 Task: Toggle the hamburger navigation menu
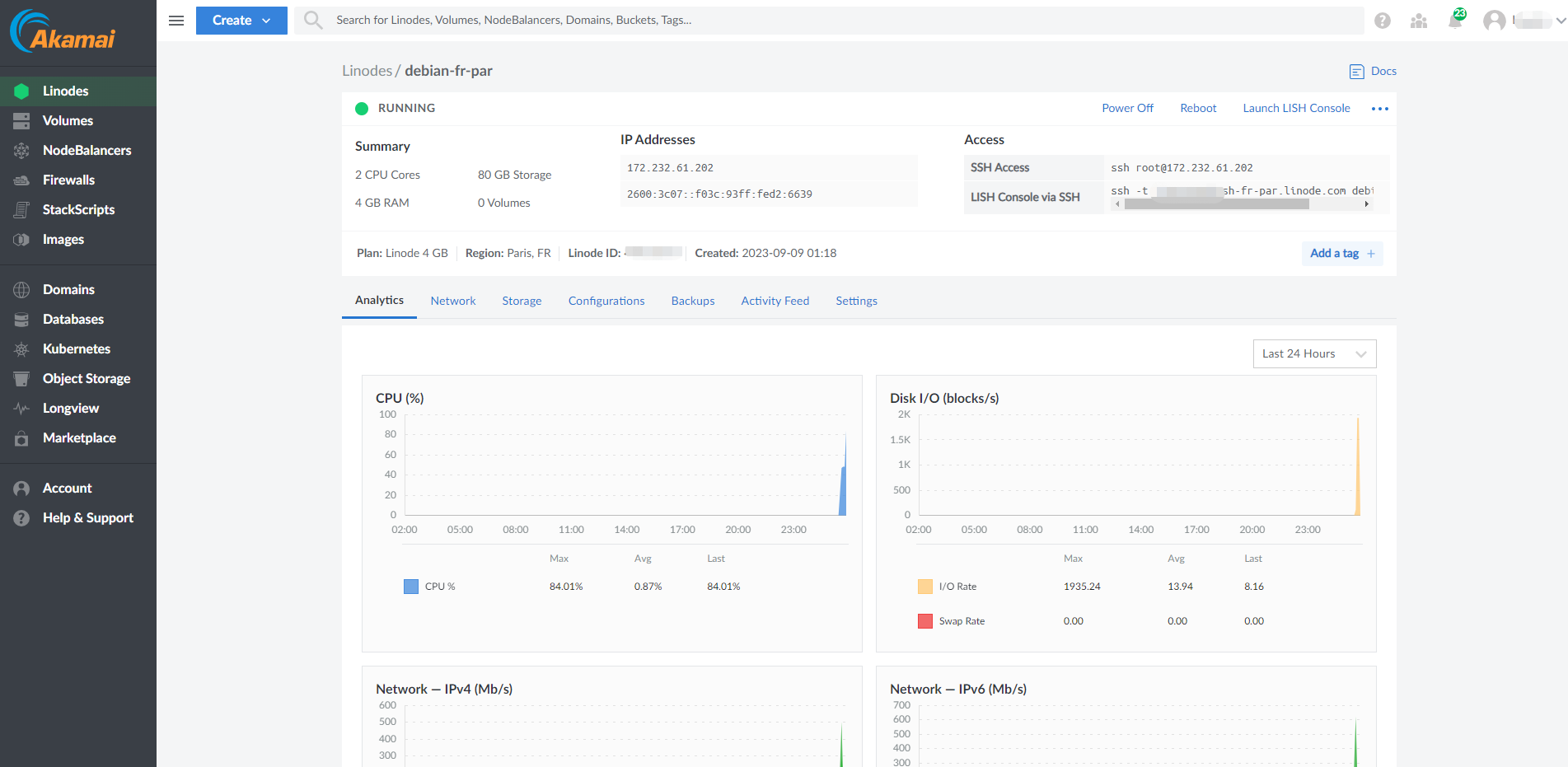(x=176, y=21)
